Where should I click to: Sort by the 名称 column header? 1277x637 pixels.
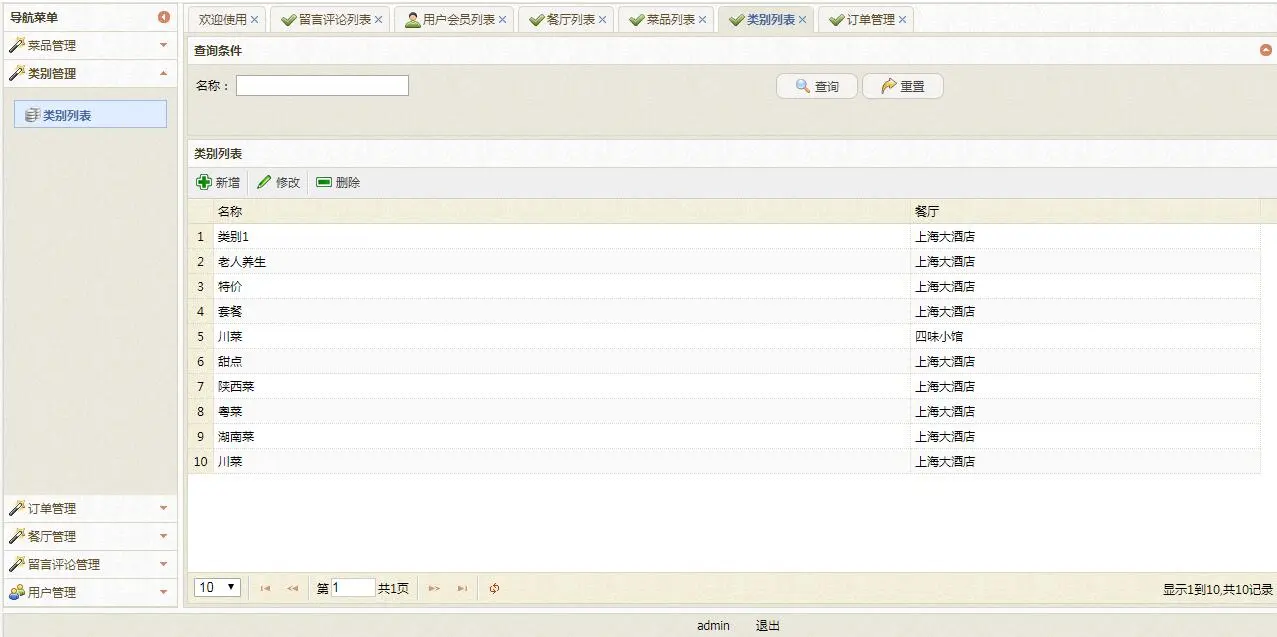coord(562,212)
